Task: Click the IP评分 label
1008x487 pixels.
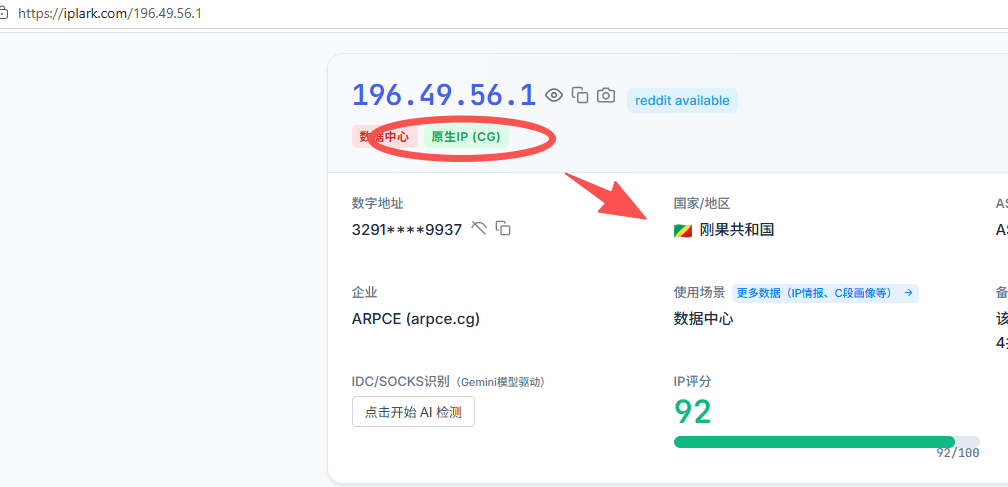Action: click(692, 382)
